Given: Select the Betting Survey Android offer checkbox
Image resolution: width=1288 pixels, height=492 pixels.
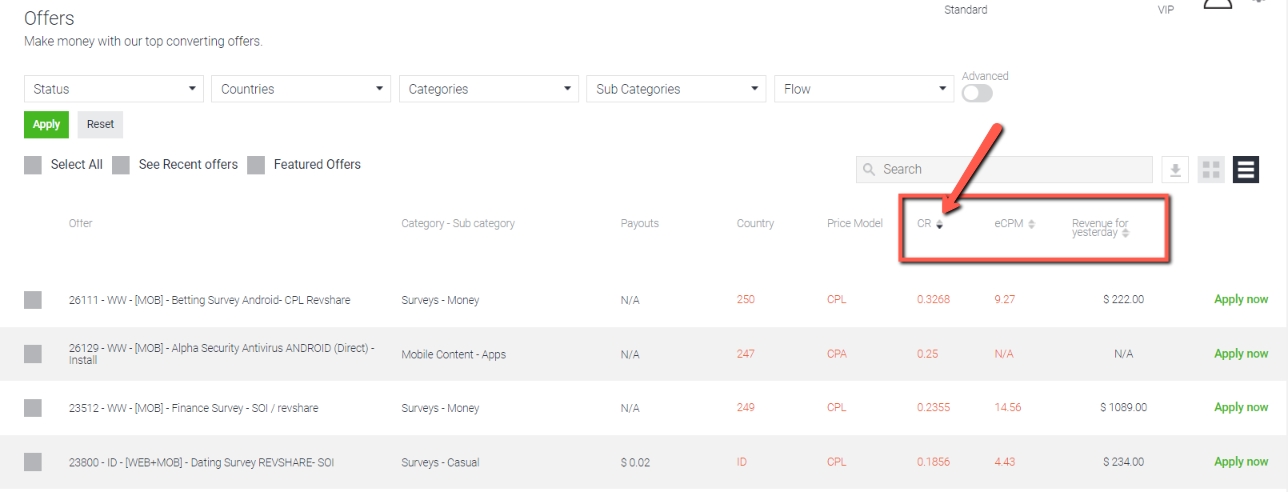Looking at the screenshot, I should point(33,300).
